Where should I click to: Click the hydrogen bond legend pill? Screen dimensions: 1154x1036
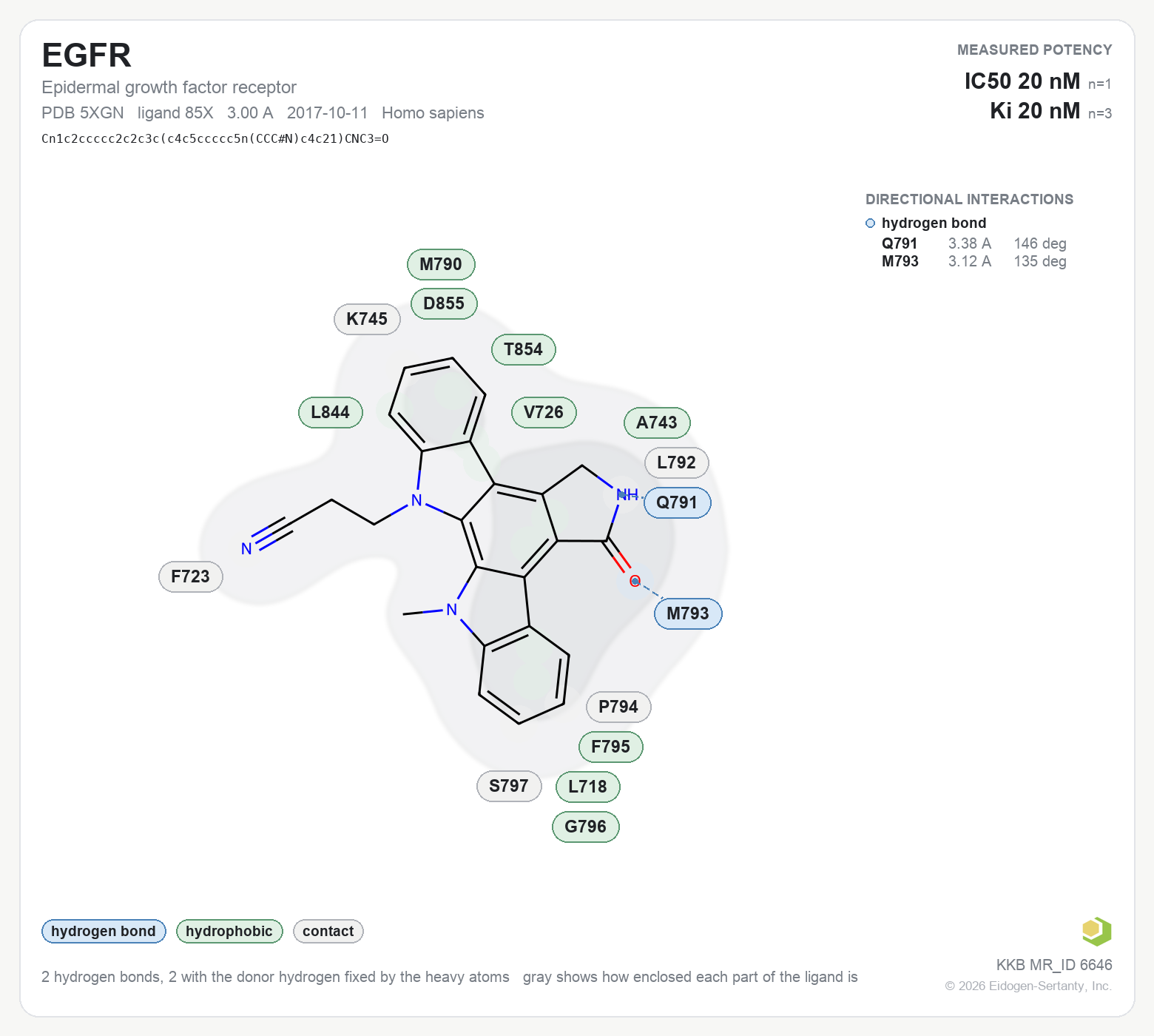pos(104,931)
